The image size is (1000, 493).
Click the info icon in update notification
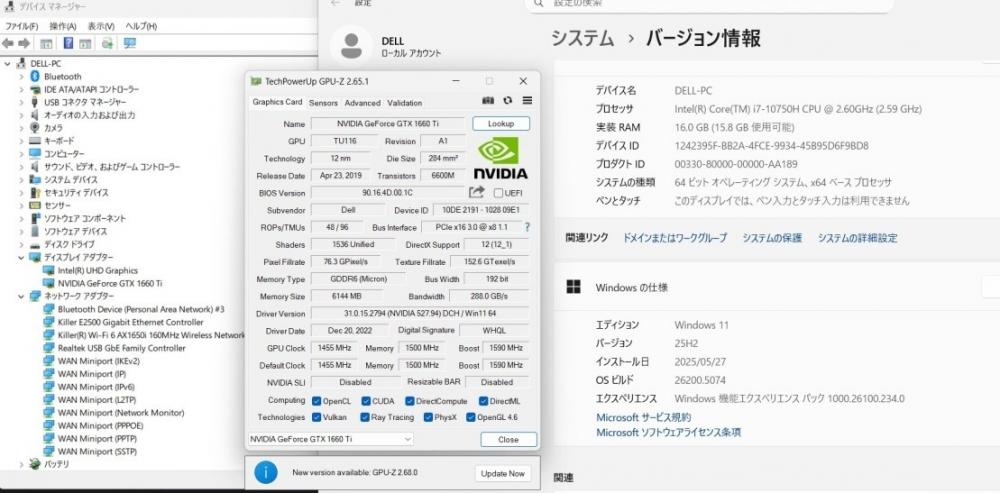point(266,473)
